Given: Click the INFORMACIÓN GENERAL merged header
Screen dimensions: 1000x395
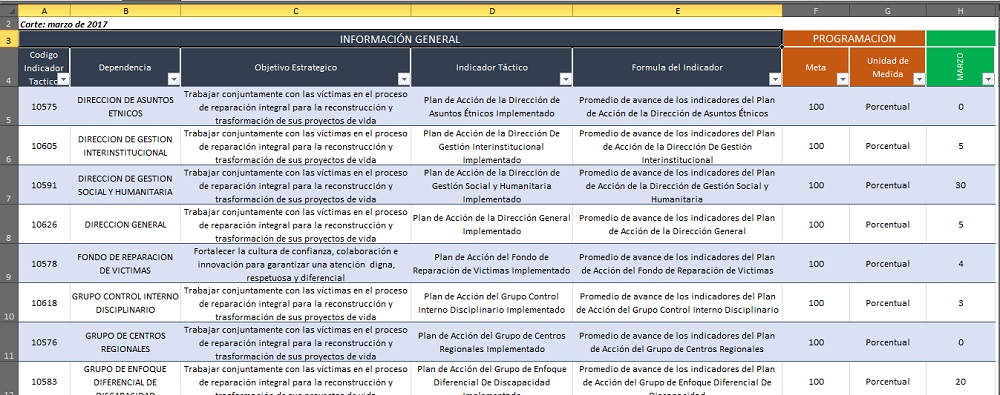Looking at the screenshot, I should (x=401, y=38).
